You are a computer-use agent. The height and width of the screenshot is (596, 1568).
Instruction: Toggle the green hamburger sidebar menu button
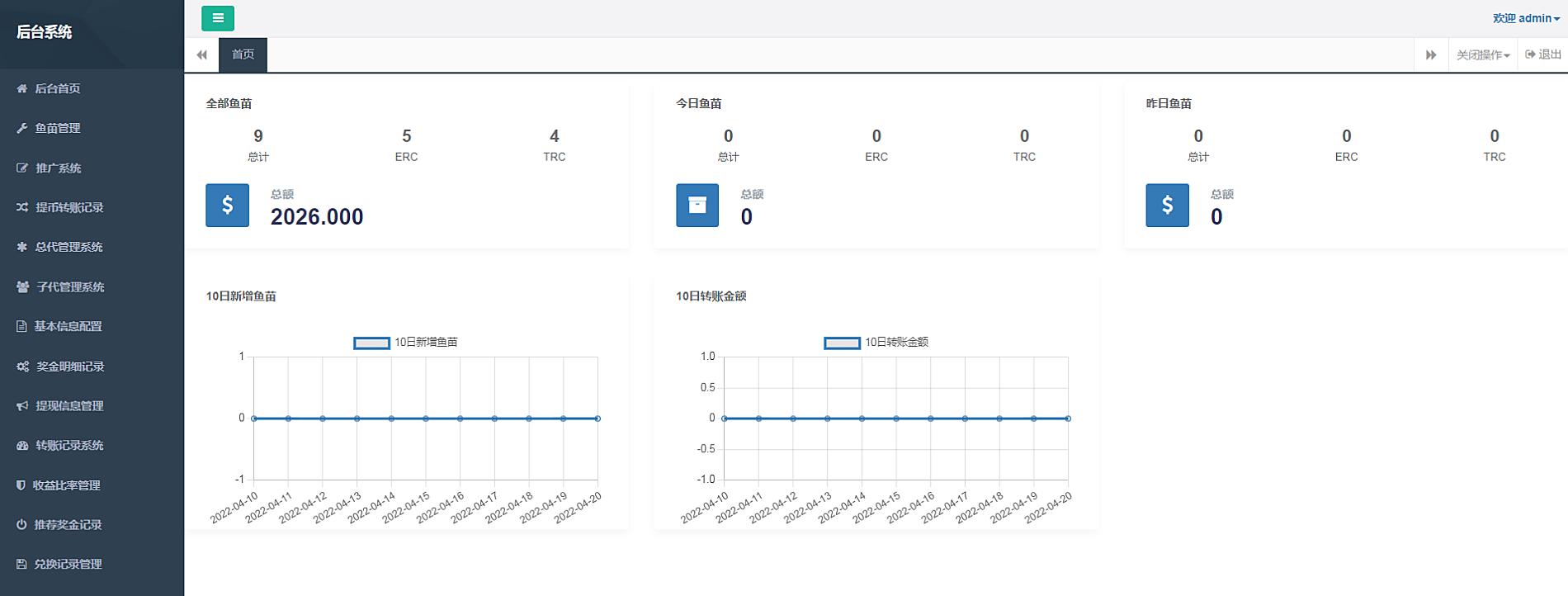[218, 18]
